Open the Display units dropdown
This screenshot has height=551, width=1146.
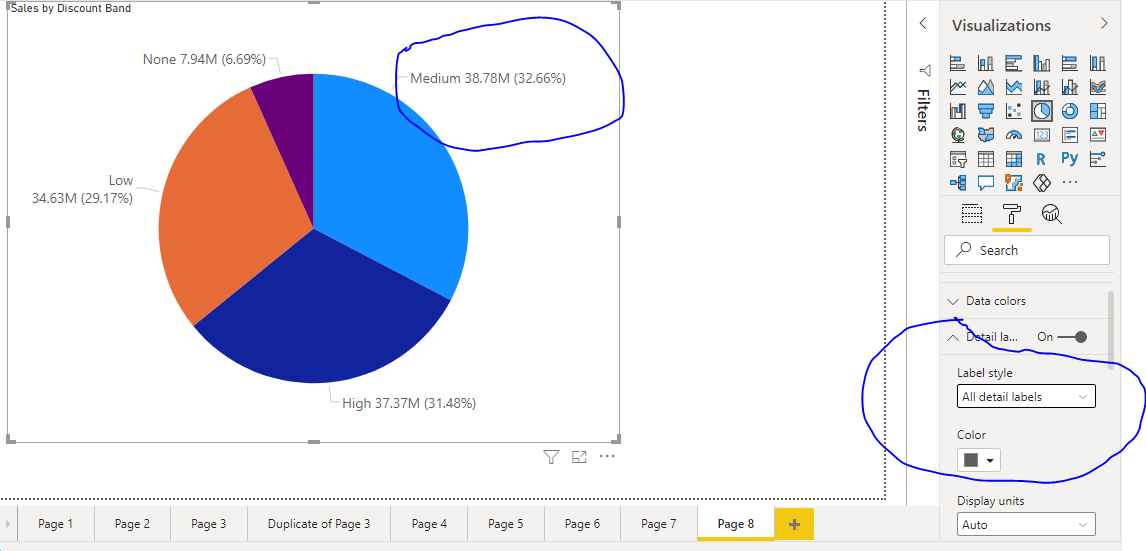coord(1026,525)
